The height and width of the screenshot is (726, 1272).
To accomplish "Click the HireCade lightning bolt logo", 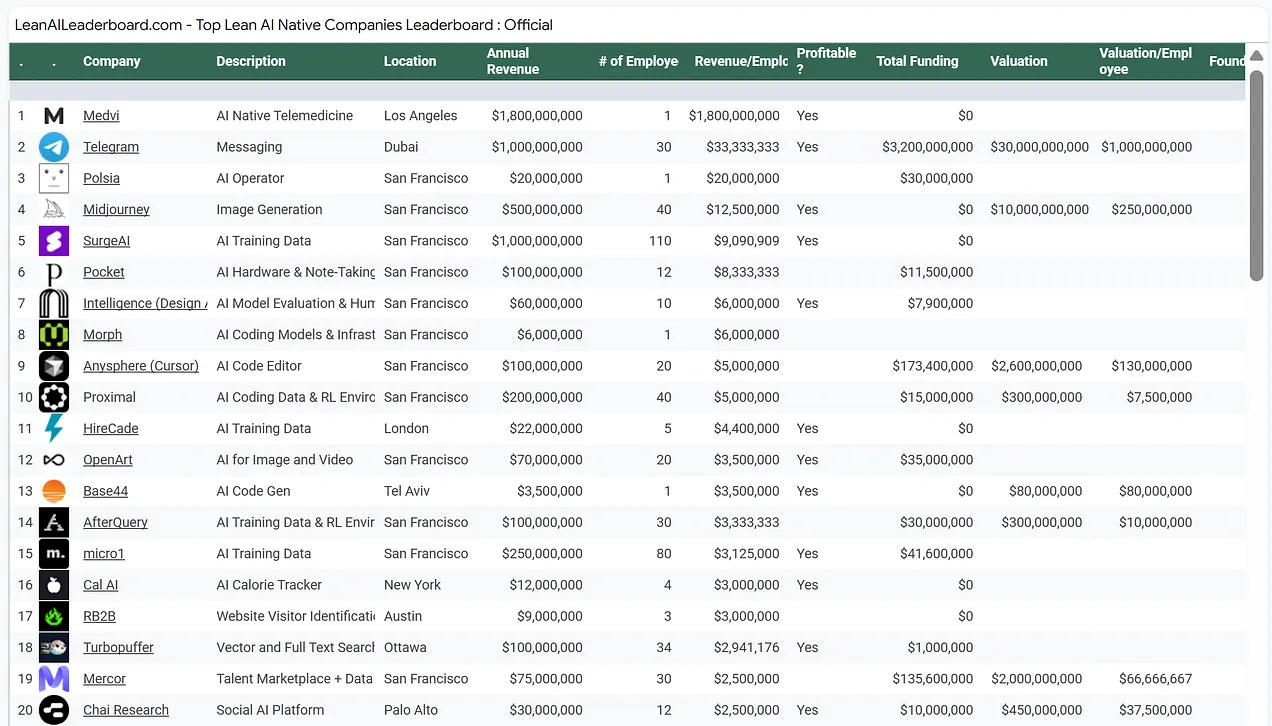I will [x=54, y=428].
